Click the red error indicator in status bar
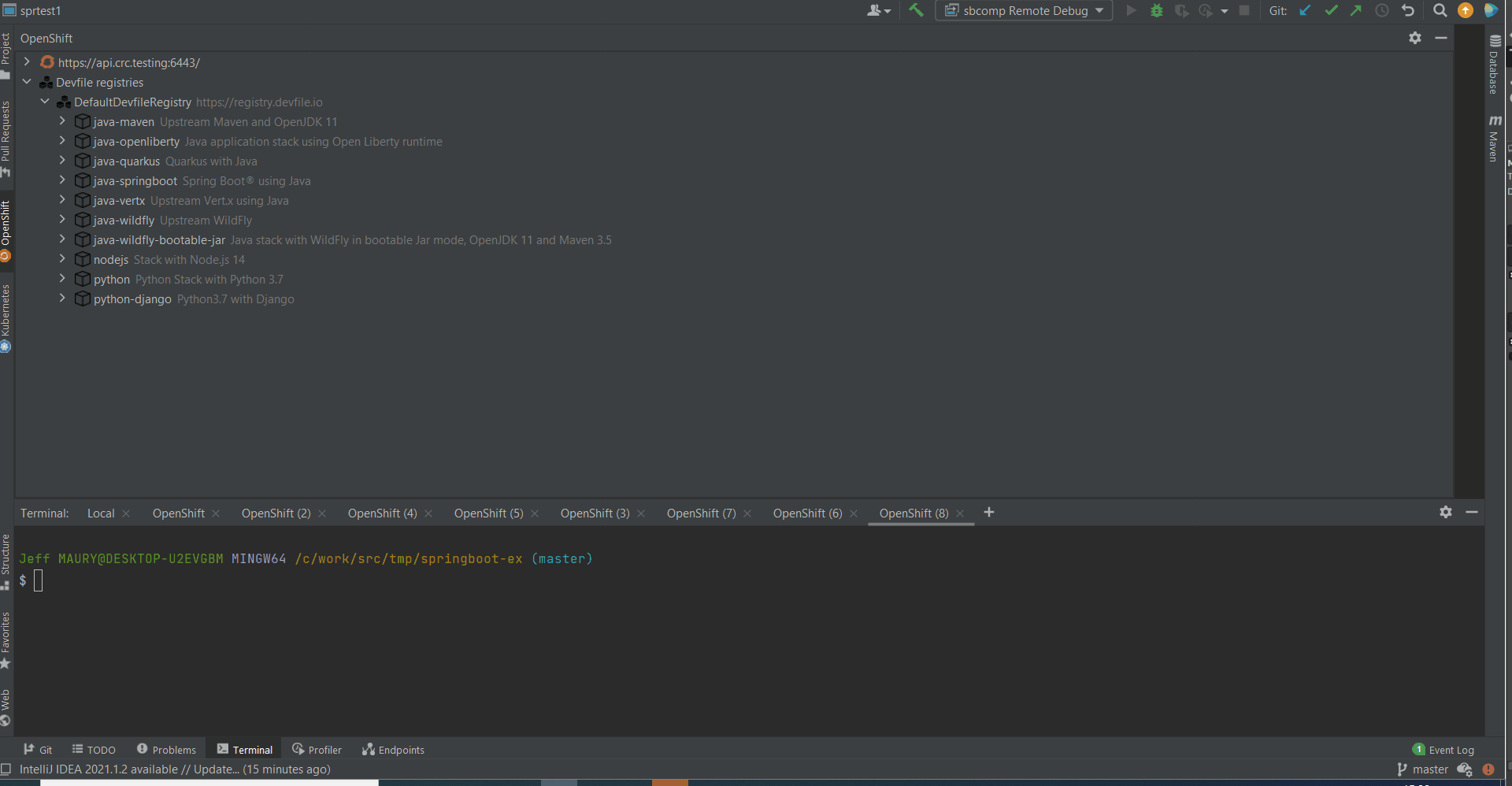This screenshot has height=786, width=1512. point(1488,769)
